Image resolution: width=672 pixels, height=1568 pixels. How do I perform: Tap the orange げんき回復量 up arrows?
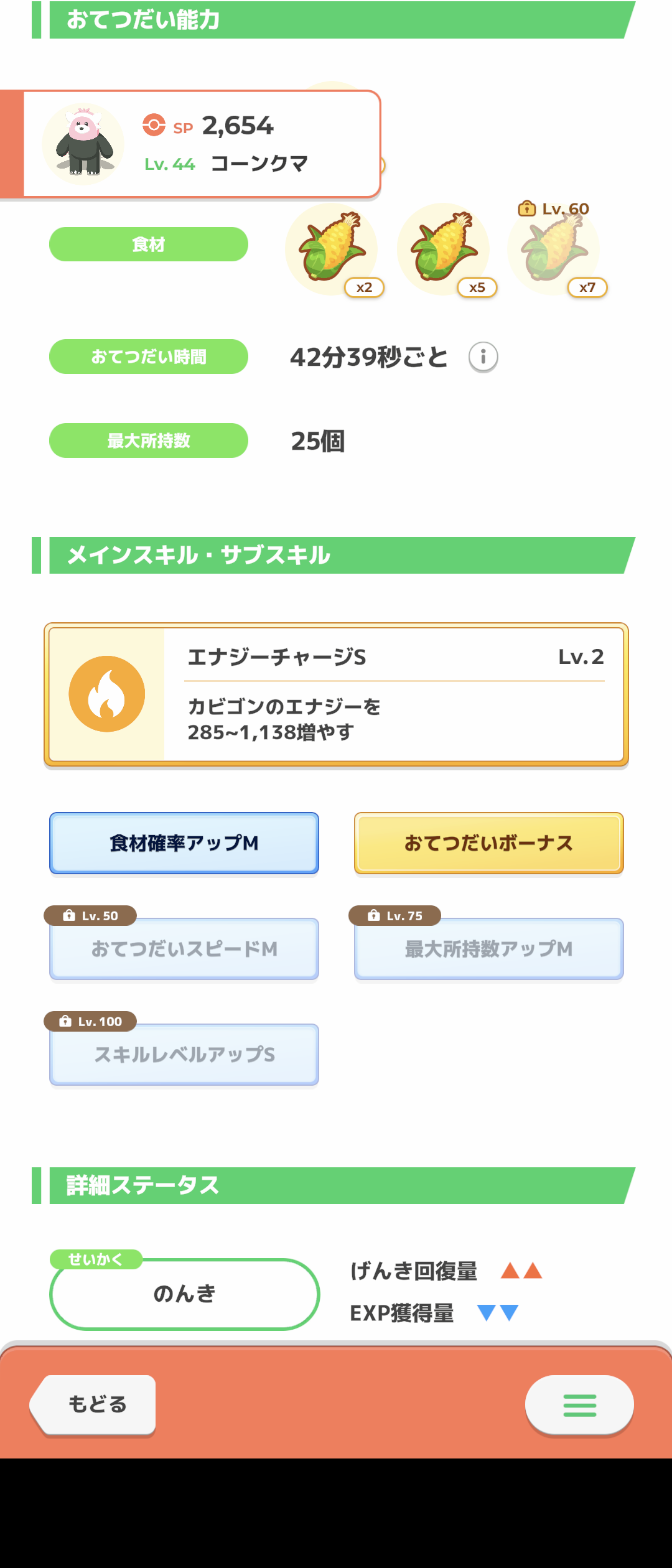(x=521, y=1271)
